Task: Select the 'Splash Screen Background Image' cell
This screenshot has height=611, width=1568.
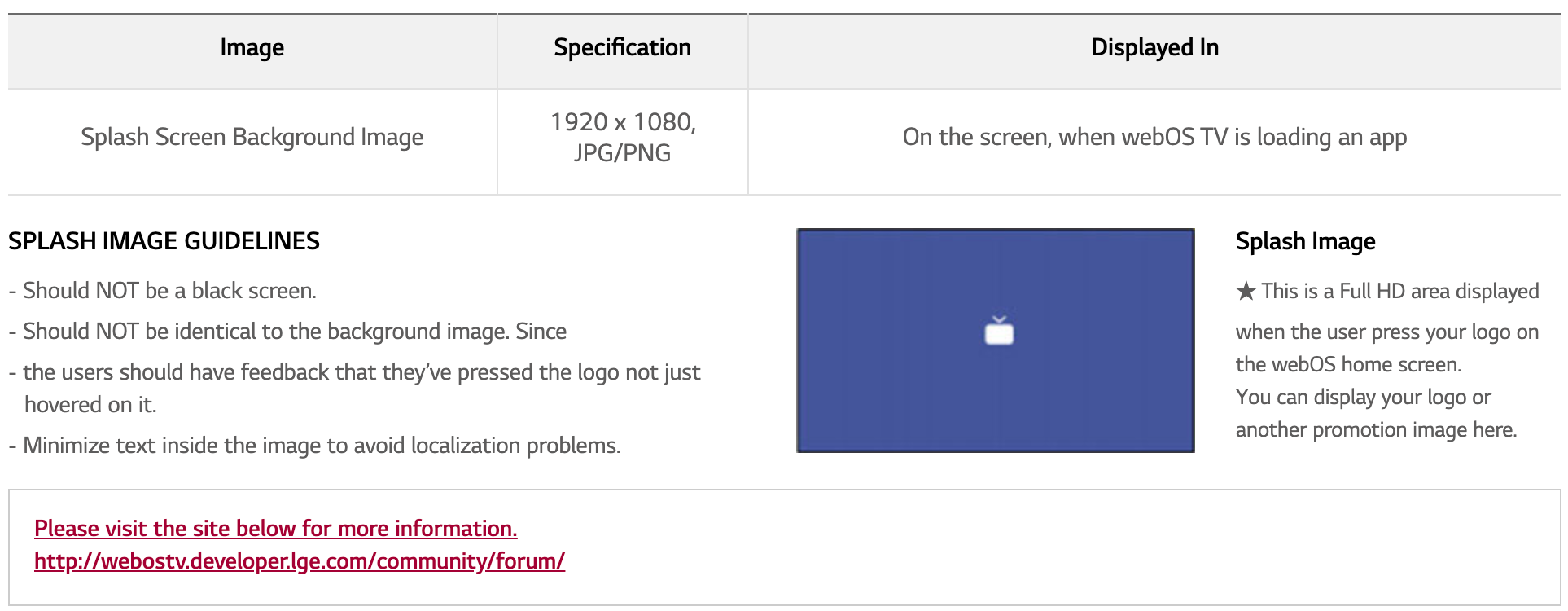Action: pyautogui.click(x=252, y=137)
